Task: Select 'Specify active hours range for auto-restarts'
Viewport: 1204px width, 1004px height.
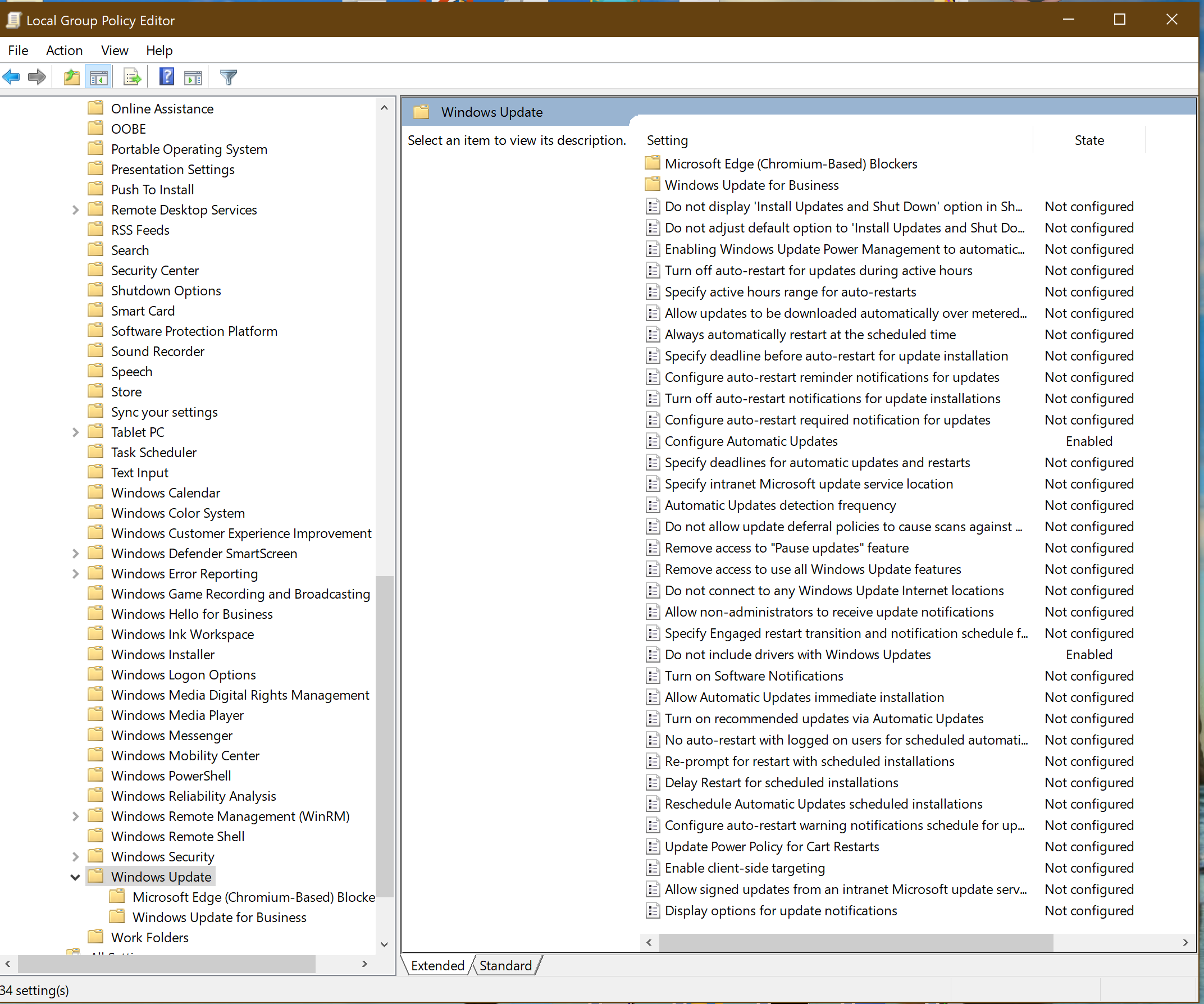Action: pyautogui.click(x=790, y=292)
